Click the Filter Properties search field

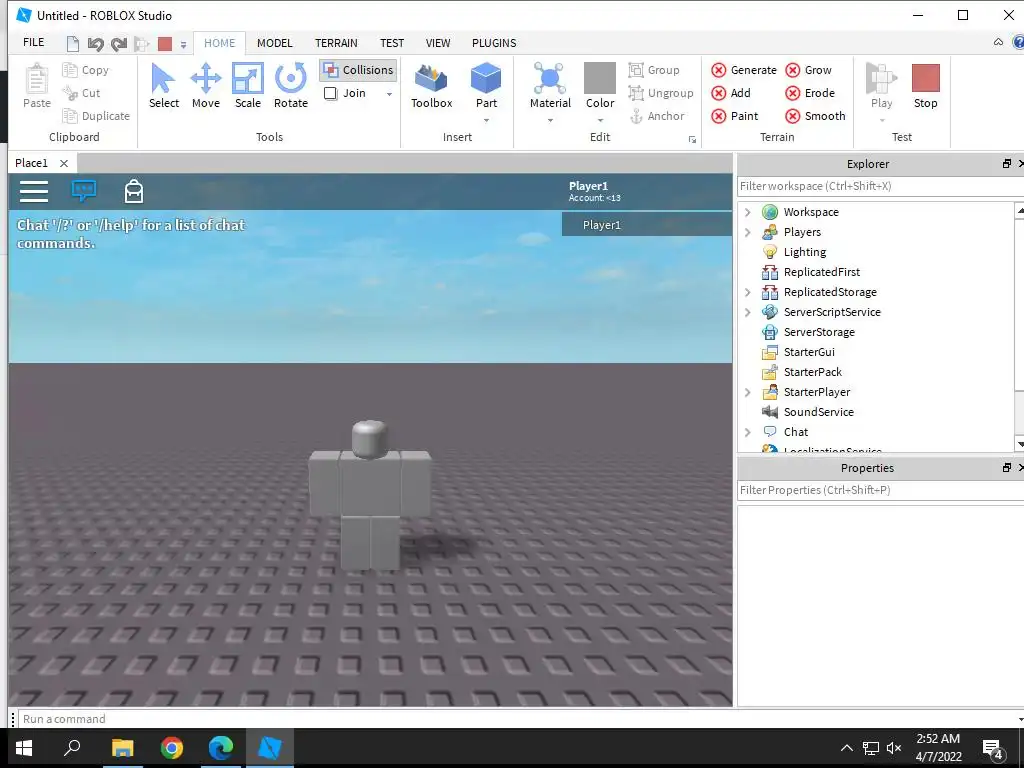click(x=880, y=490)
